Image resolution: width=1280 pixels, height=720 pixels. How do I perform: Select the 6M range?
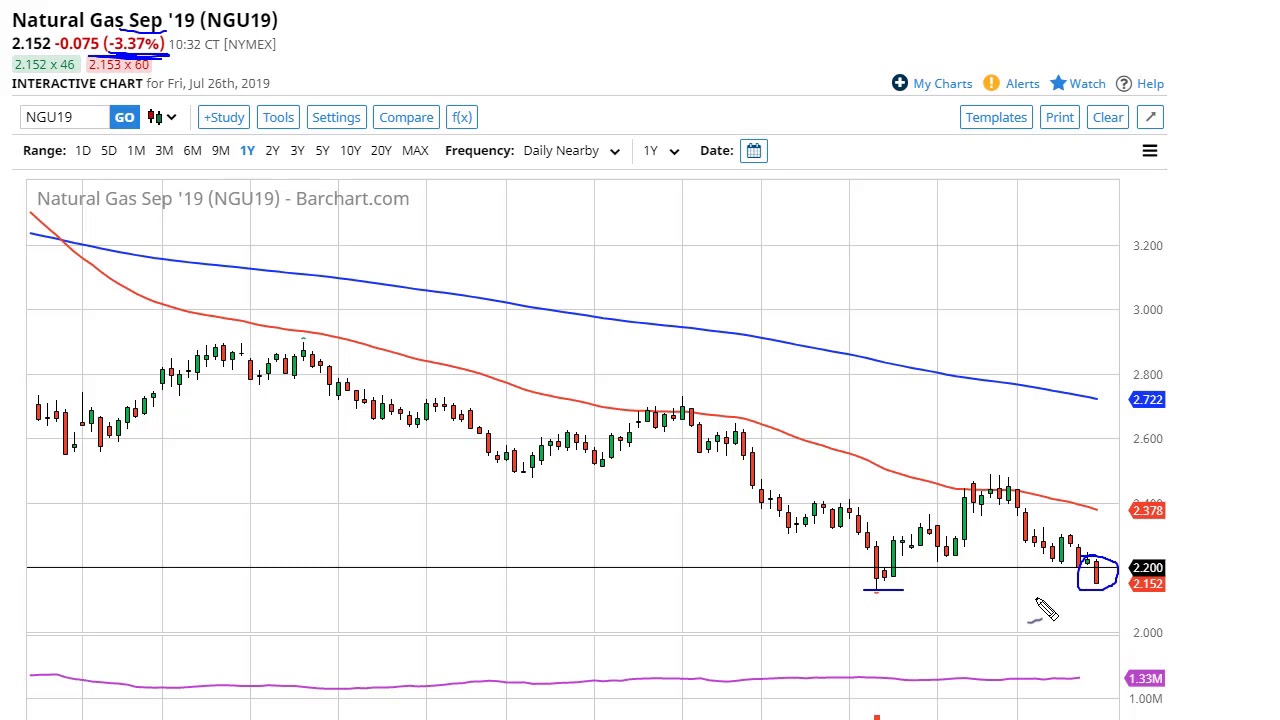[x=192, y=151]
